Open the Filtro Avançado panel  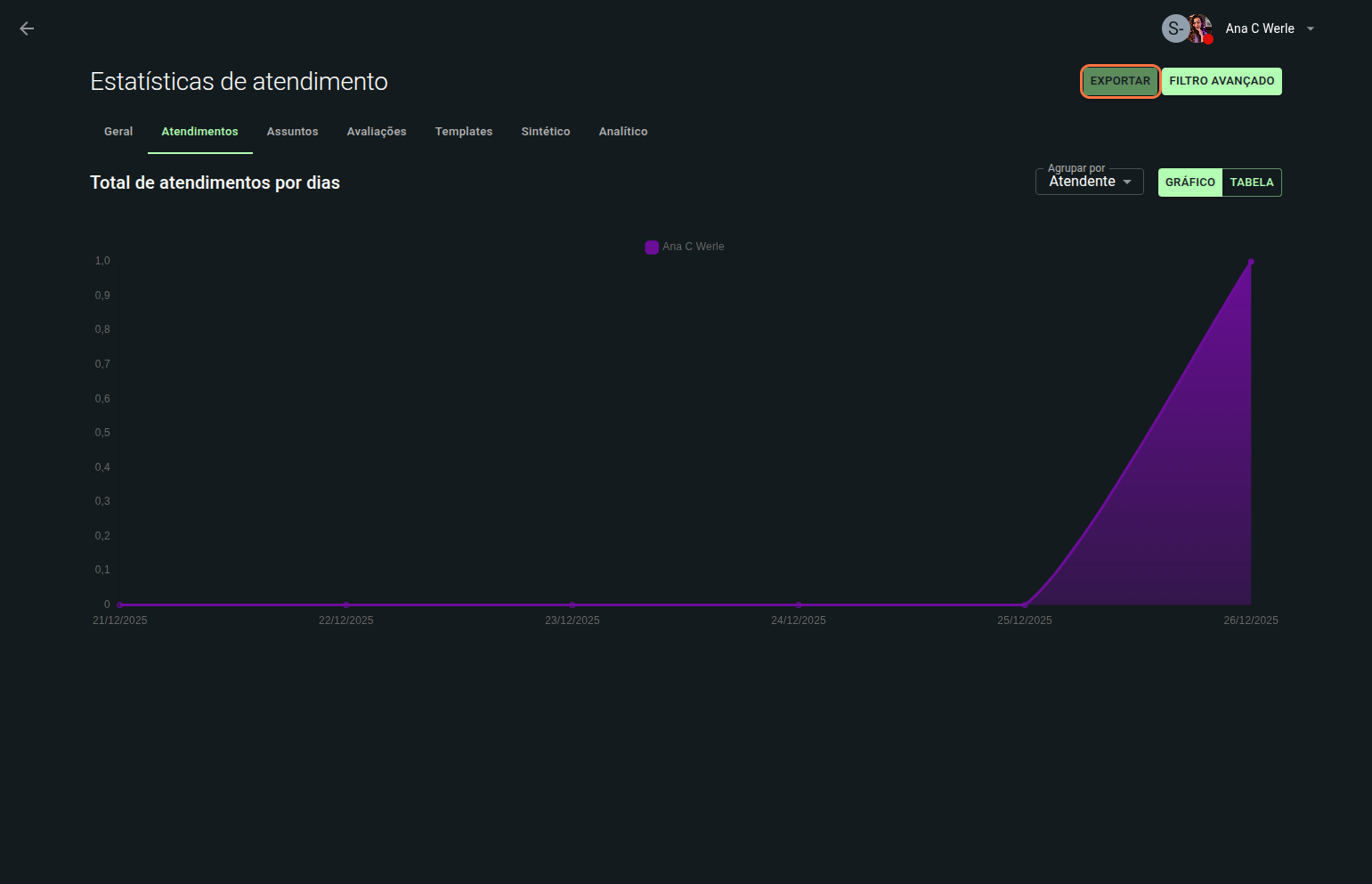click(1221, 81)
